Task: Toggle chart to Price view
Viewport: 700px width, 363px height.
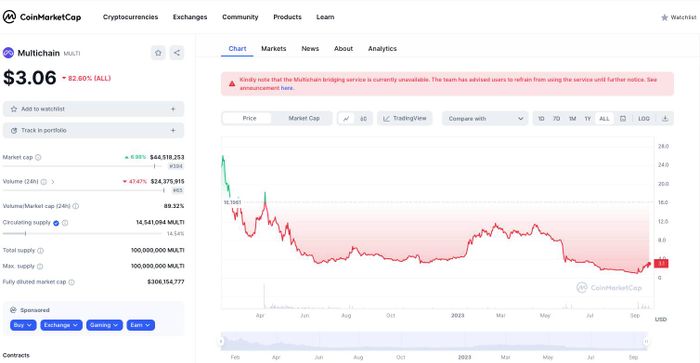Action: (x=249, y=118)
